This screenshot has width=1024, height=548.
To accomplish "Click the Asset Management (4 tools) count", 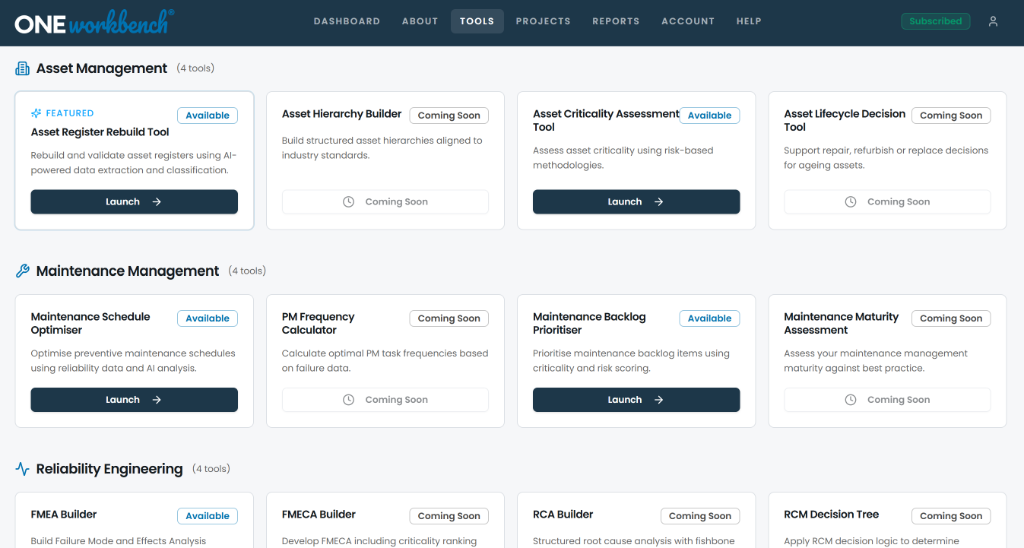I will (x=195, y=68).
